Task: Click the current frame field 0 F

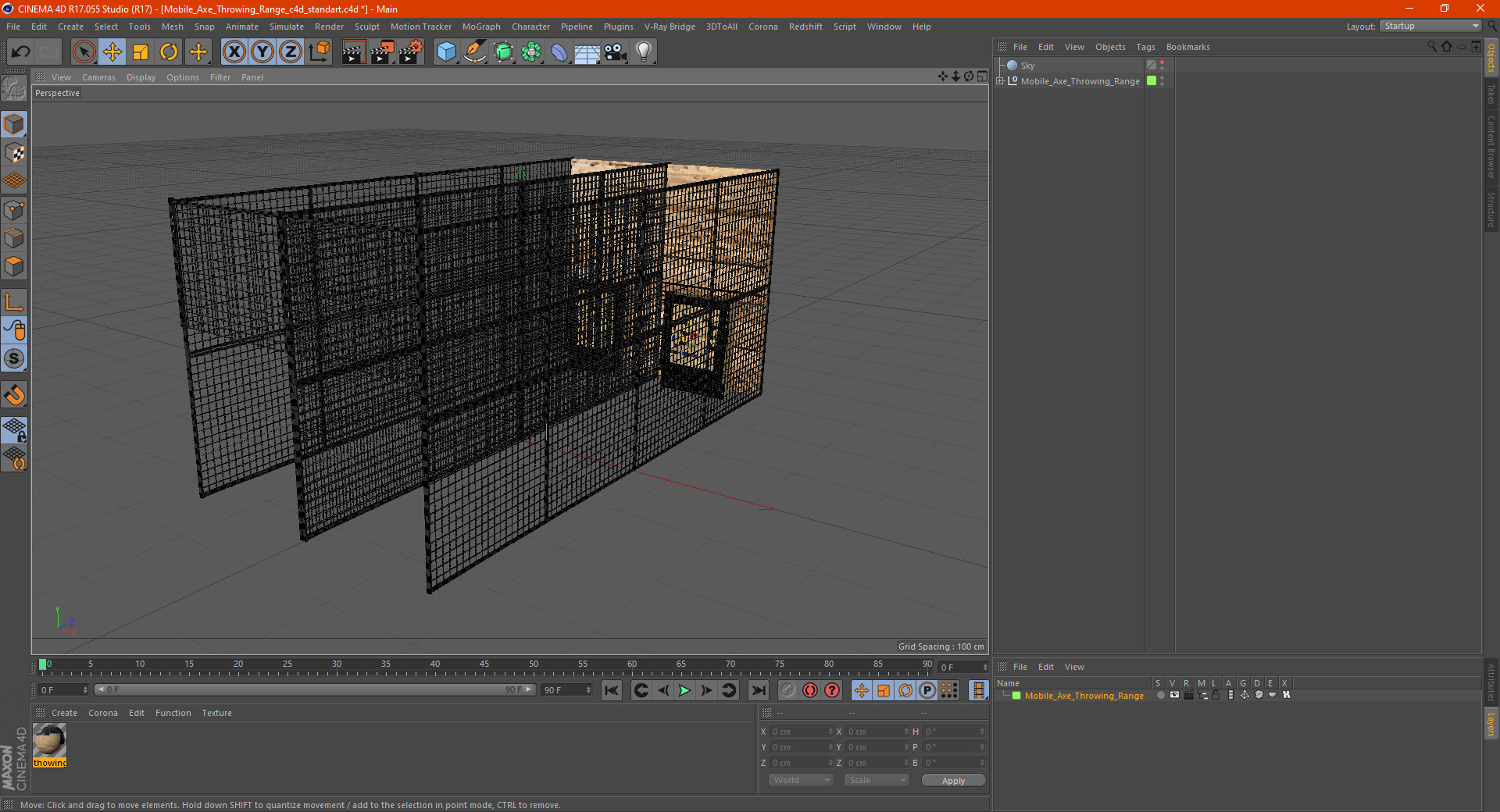Action: (63, 690)
